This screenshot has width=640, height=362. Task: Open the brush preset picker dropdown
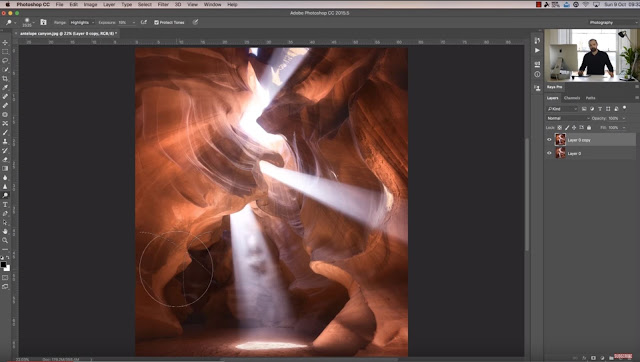tap(33, 22)
